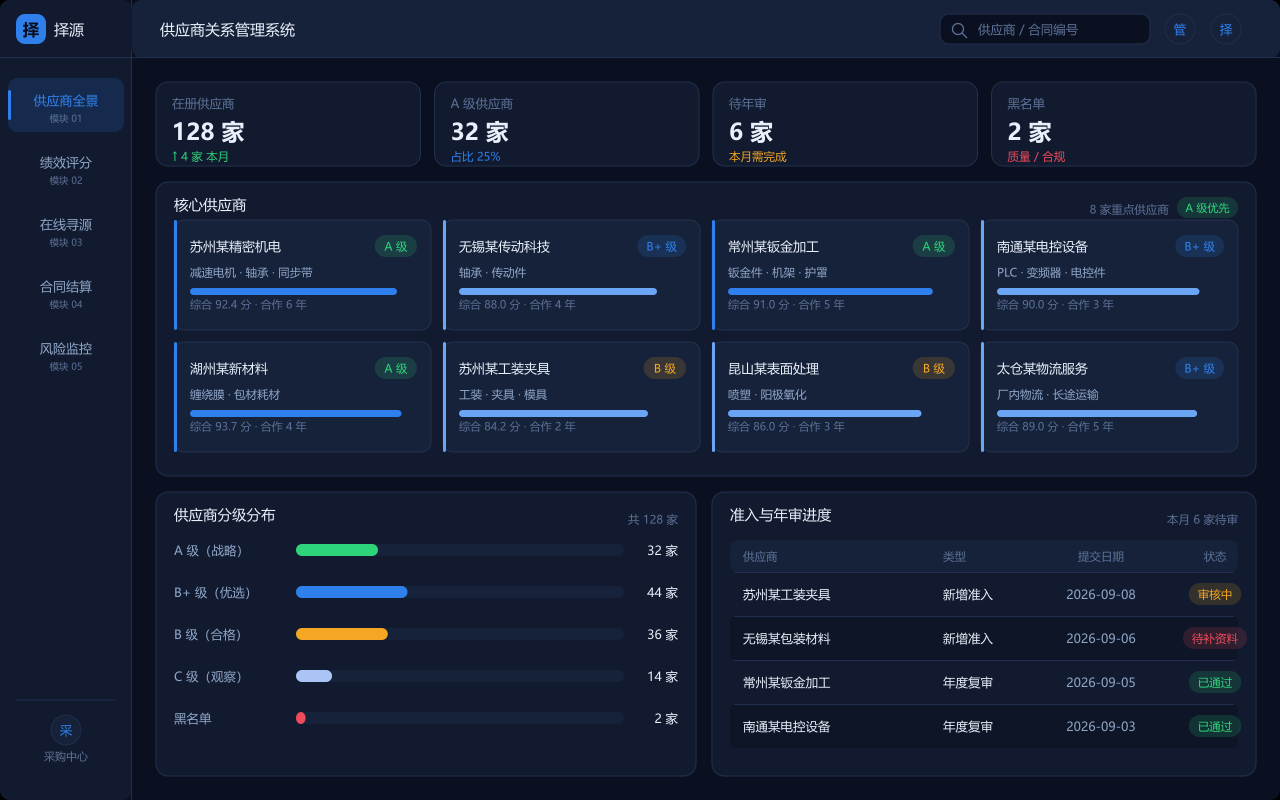The width and height of the screenshot is (1280, 800).
Task: Click the B+ 级（优选）blue distribution bar
Action: (352, 592)
